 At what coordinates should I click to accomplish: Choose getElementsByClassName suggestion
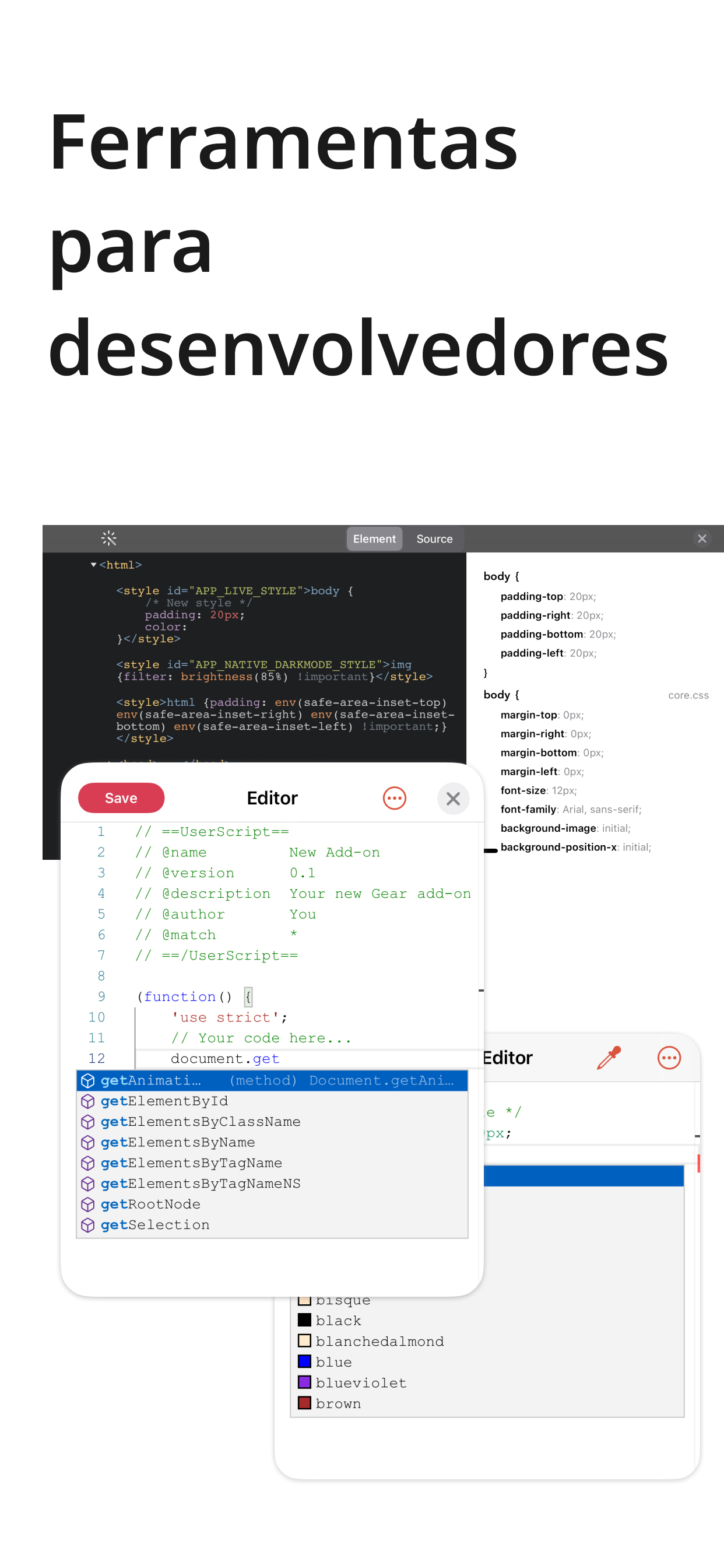pos(272,1122)
